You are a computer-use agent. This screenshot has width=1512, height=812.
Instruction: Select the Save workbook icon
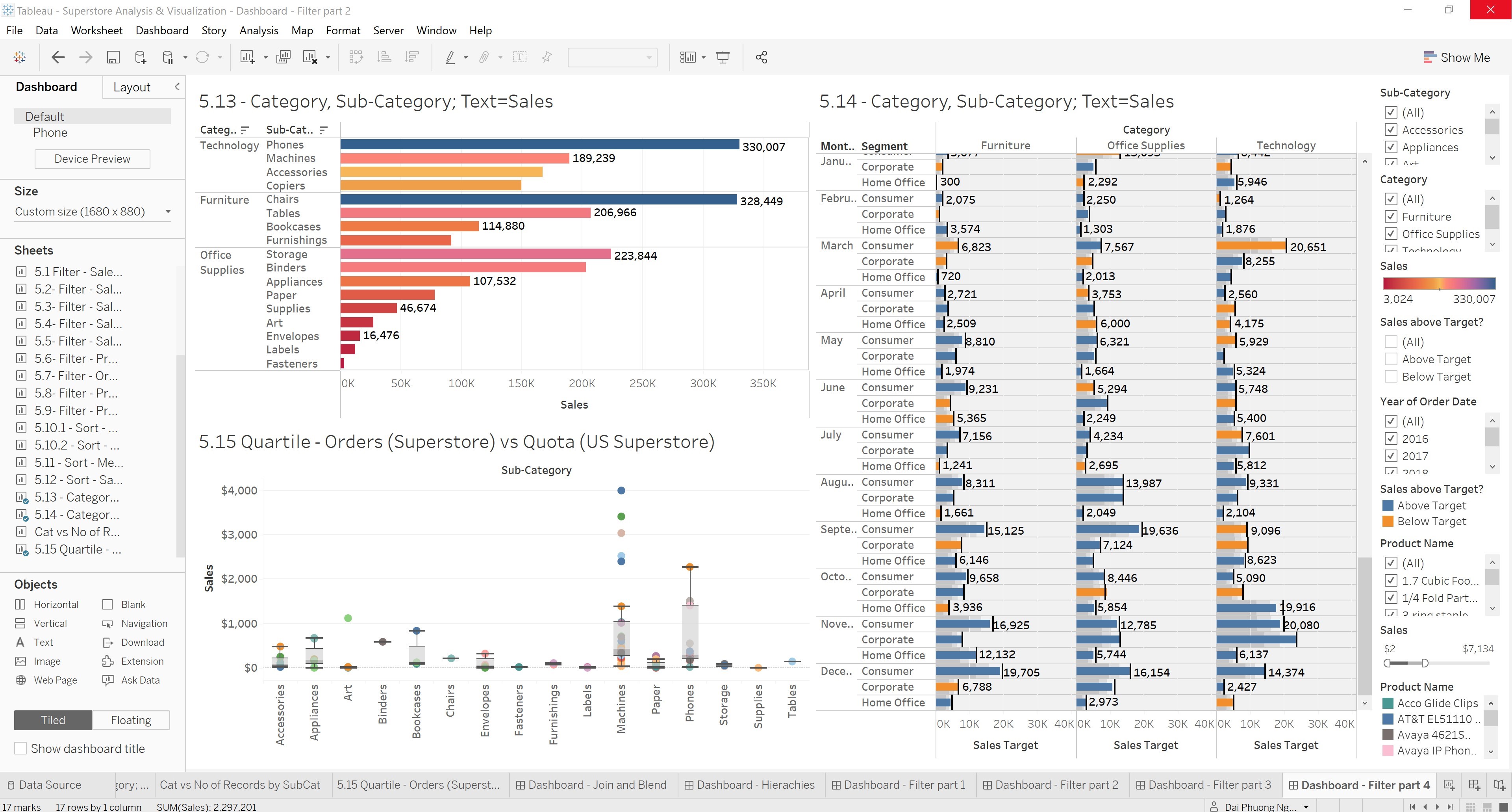click(113, 57)
